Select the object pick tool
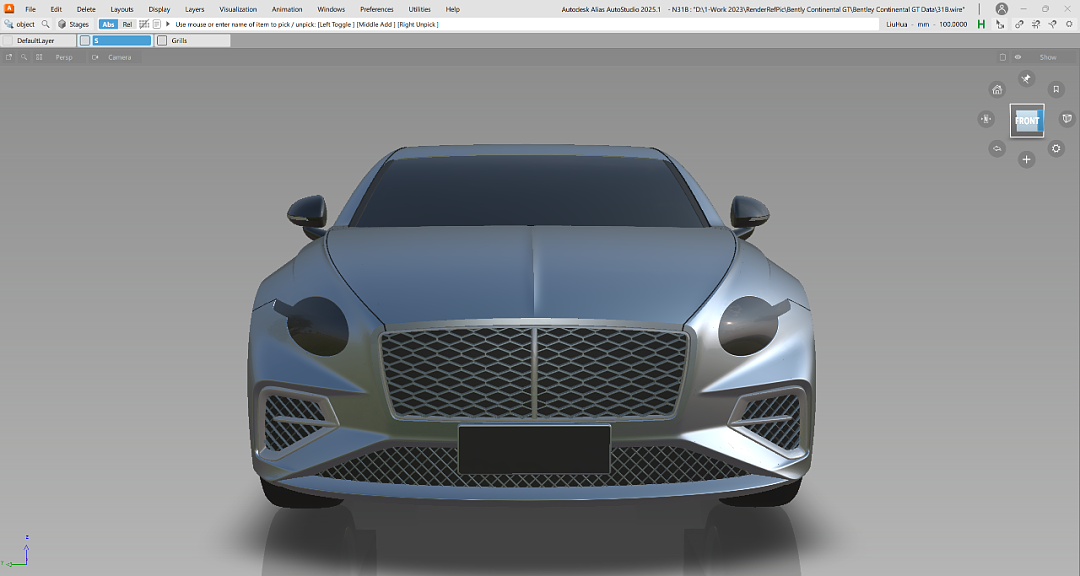This screenshot has height=576, width=1080. point(19,24)
